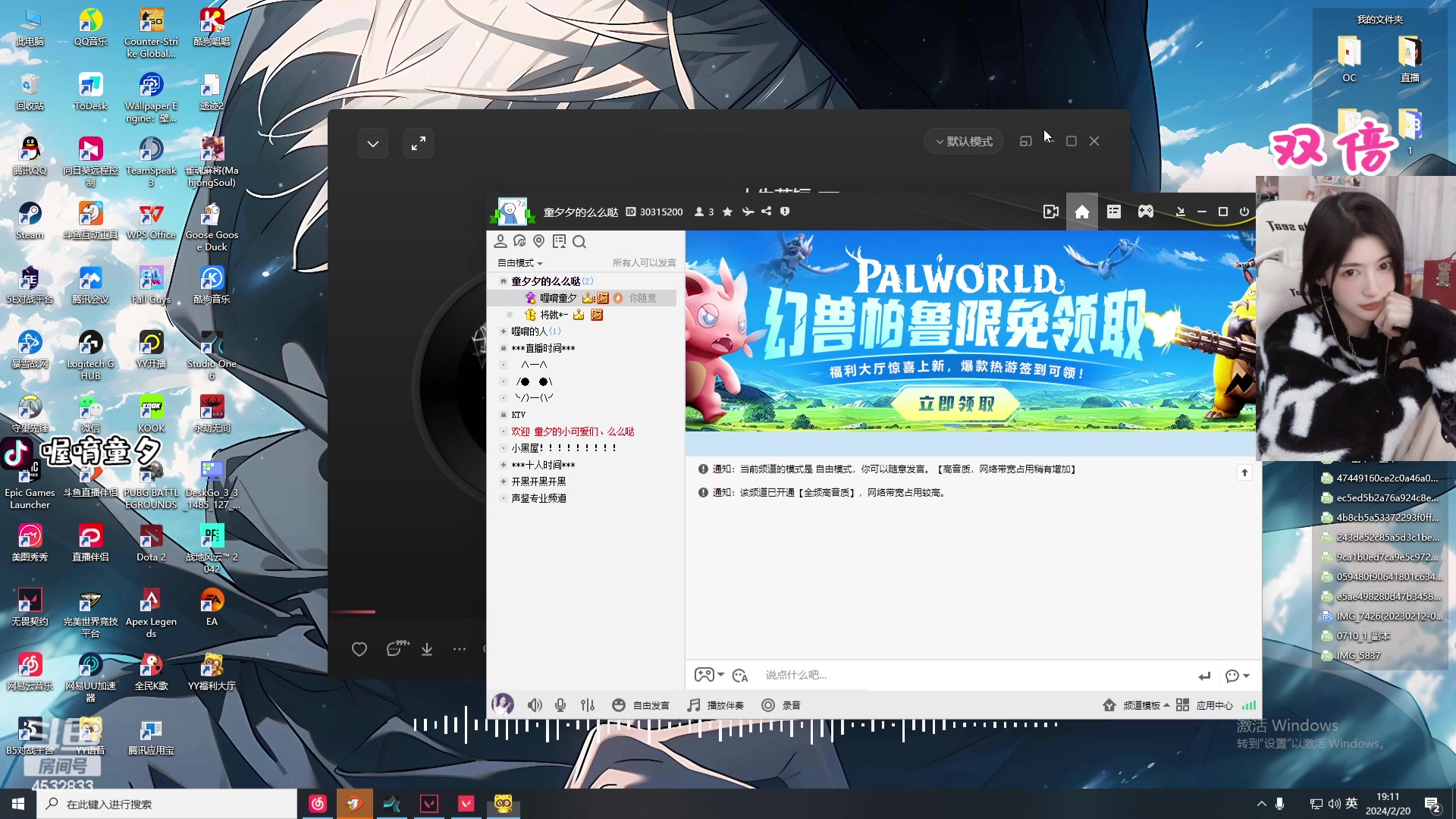
Task: Switch music player to mini mode icon
Action: pos(1025,141)
